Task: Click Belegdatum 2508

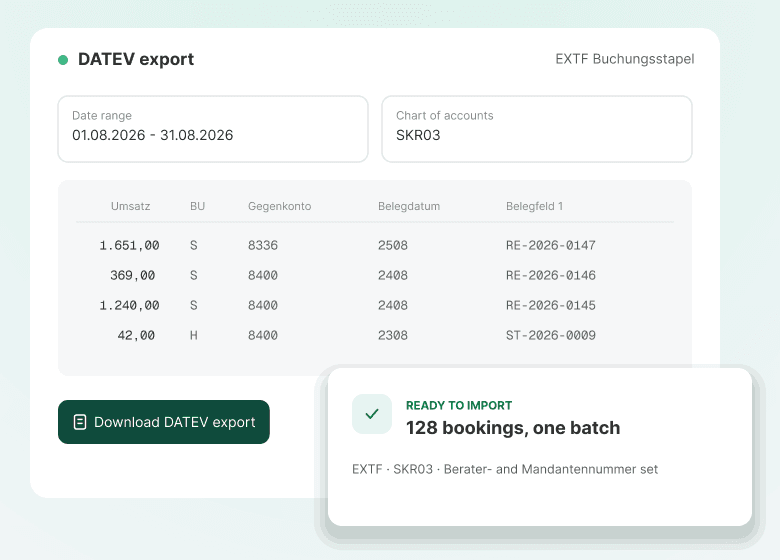Action: click(x=392, y=245)
